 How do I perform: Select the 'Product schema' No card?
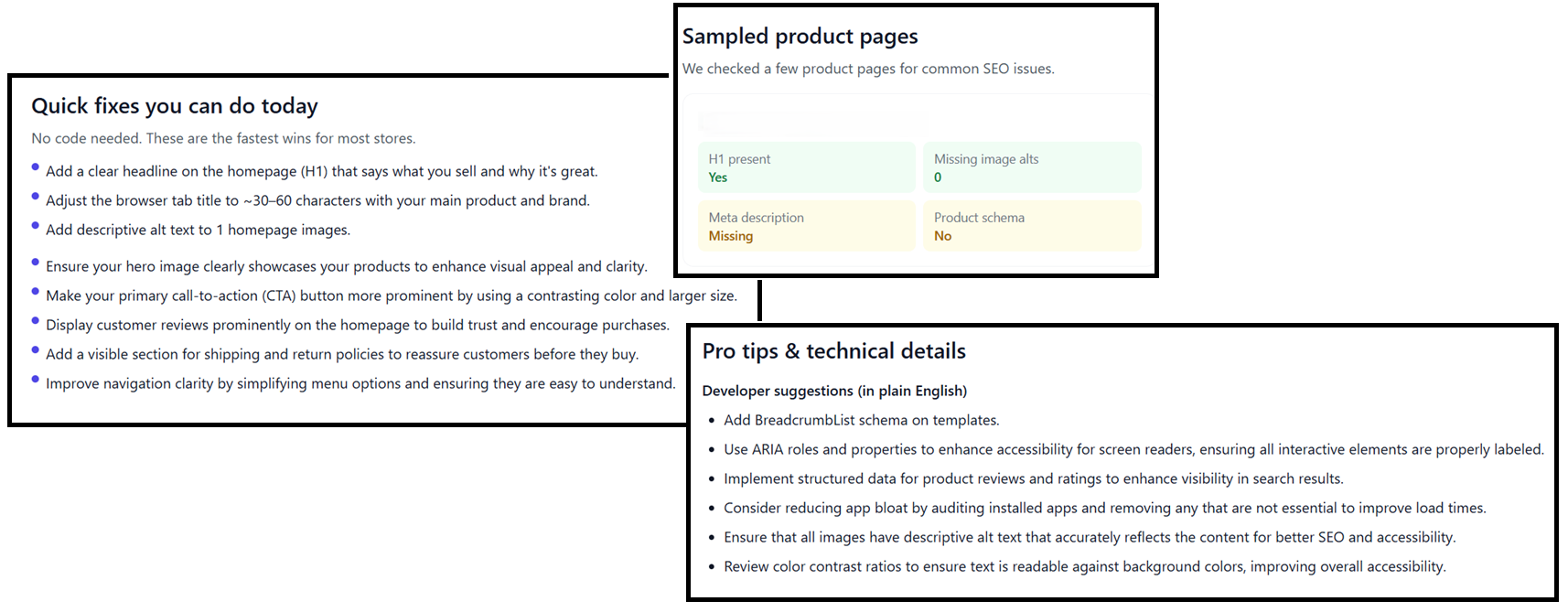(x=1031, y=226)
